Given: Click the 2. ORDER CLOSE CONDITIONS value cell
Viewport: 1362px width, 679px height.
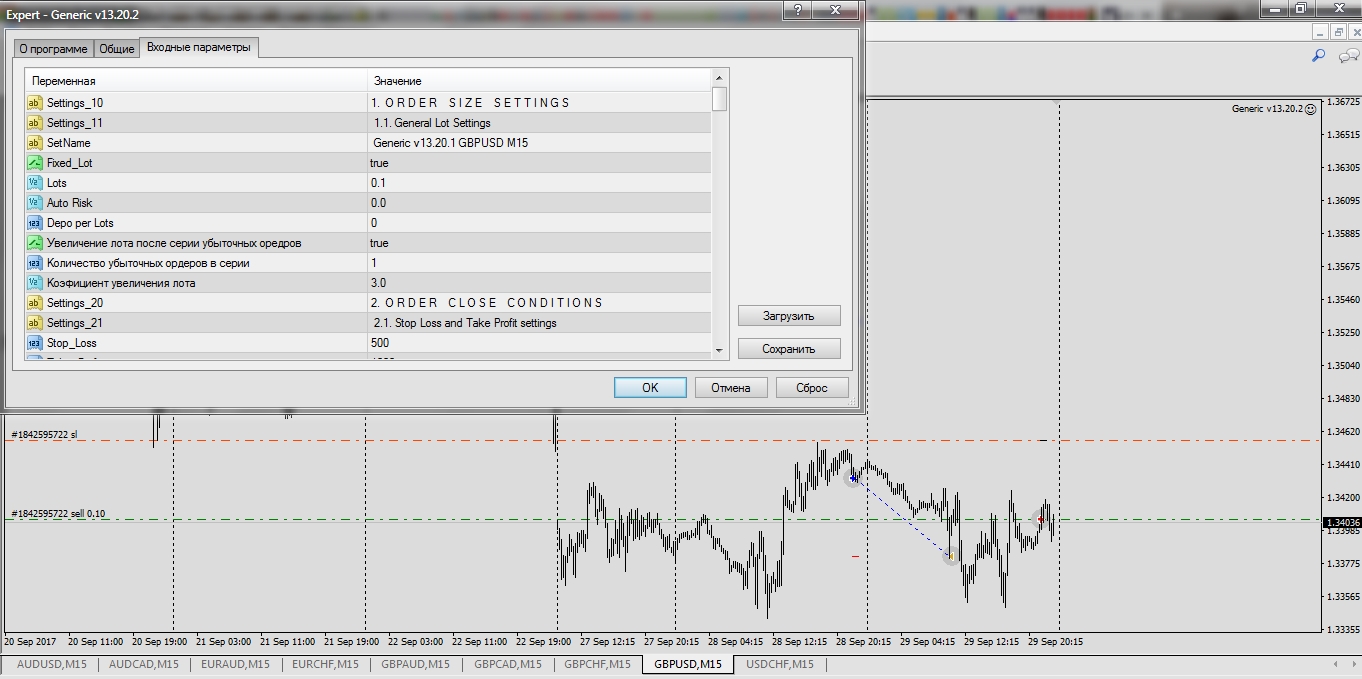Looking at the screenshot, I should (x=539, y=303).
